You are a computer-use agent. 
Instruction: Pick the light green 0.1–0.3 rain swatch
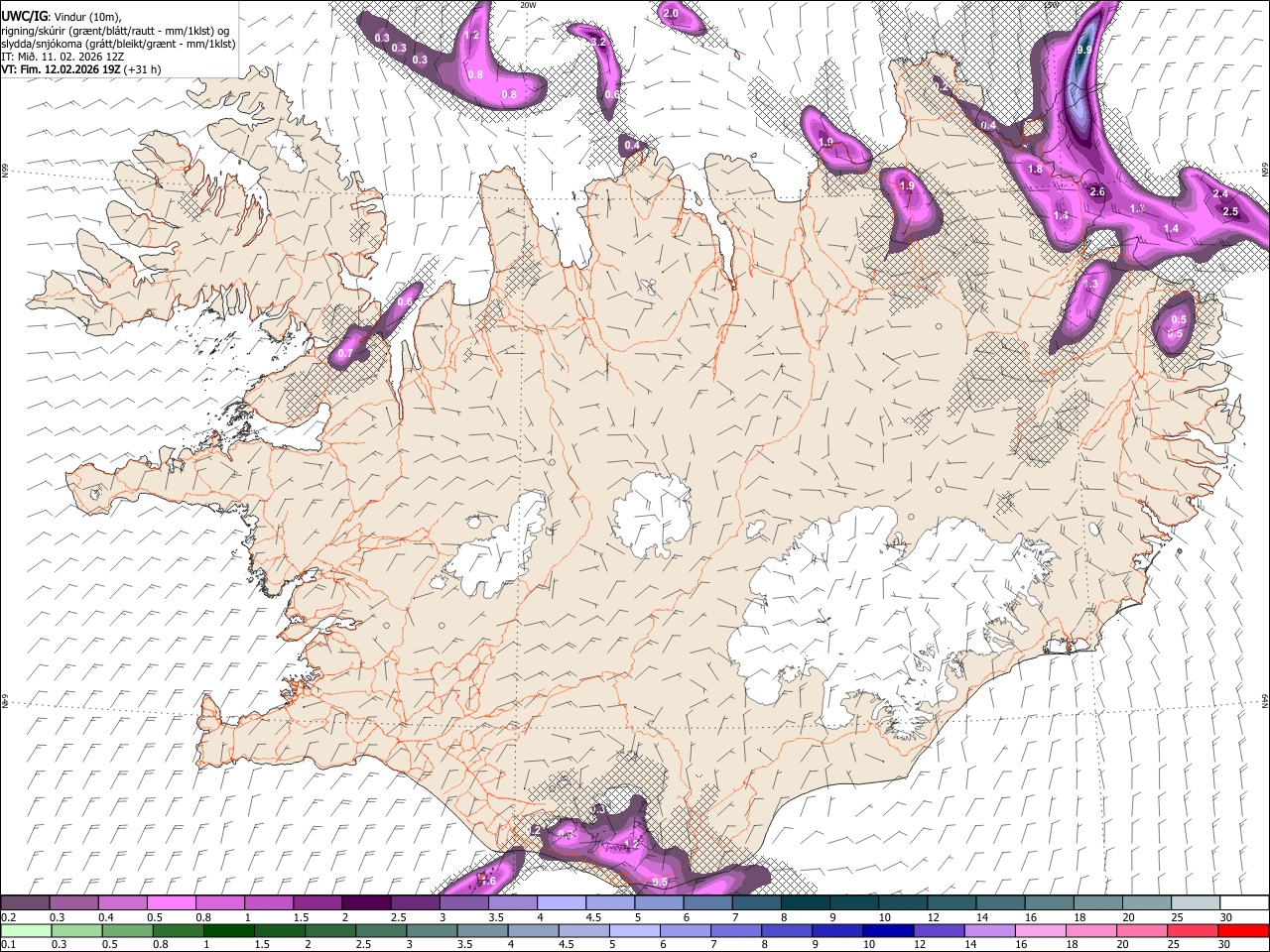click(x=25, y=930)
